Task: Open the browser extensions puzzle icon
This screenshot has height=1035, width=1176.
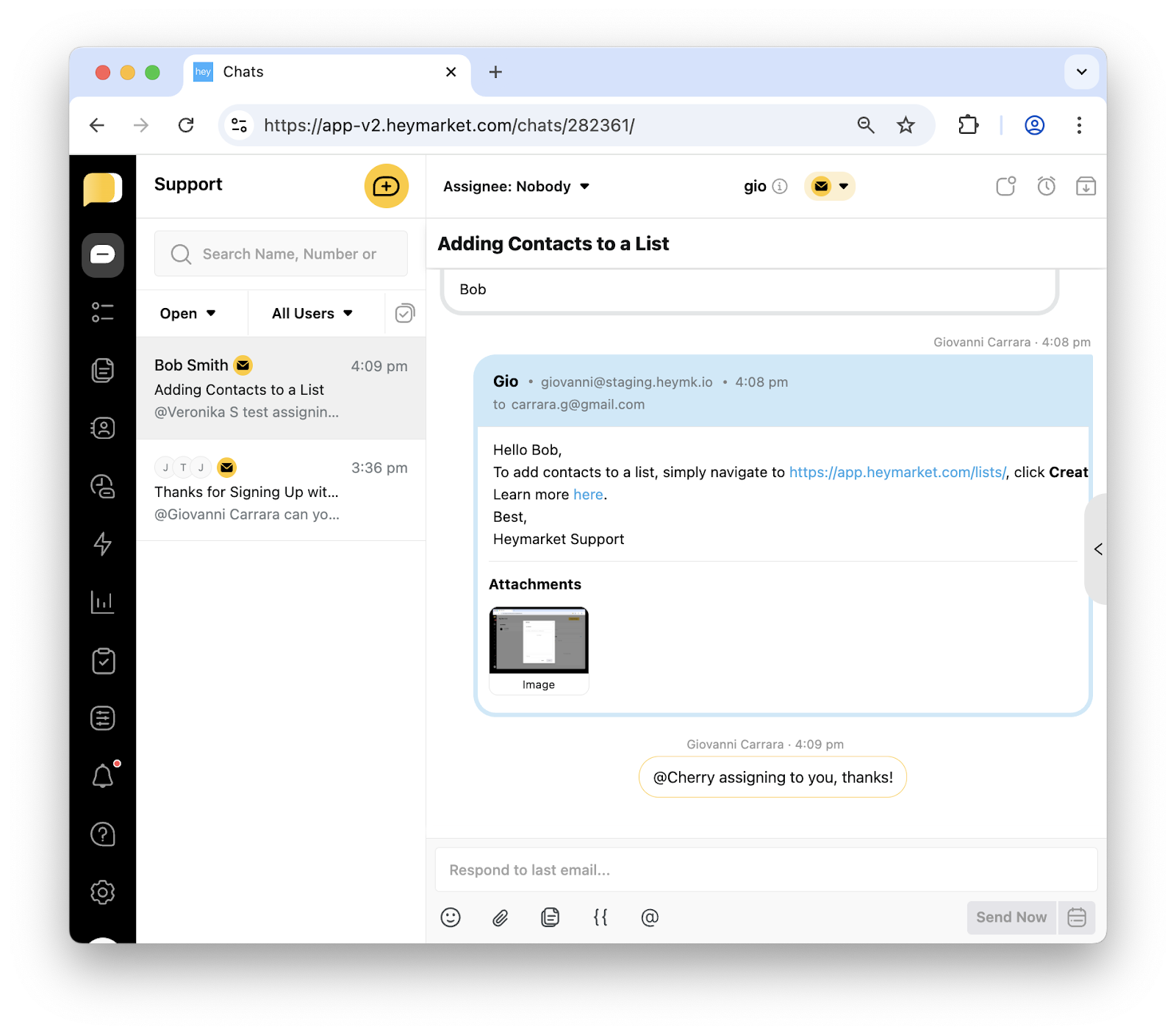Action: 968,125
